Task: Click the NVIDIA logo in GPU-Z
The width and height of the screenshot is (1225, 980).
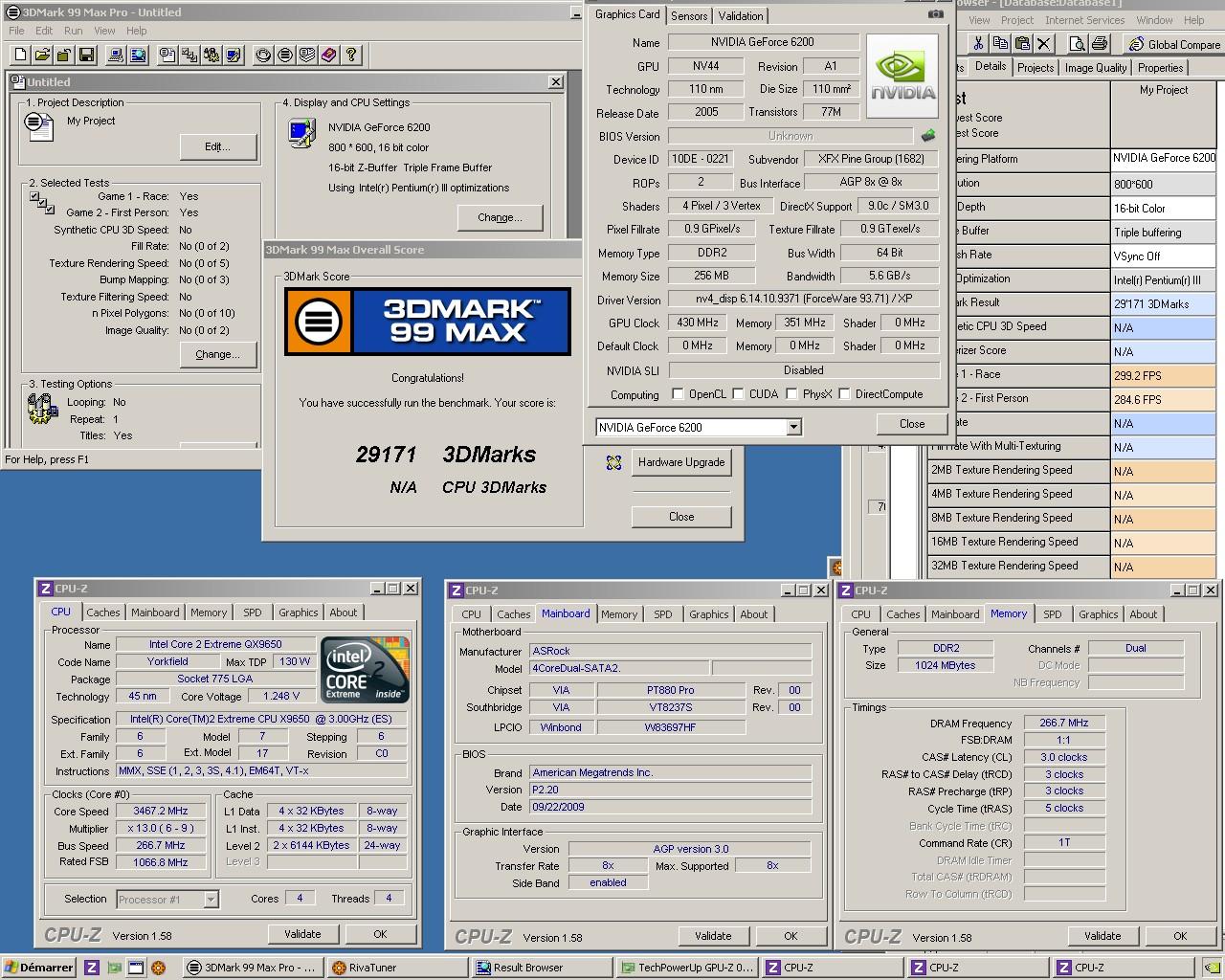Action: tap(902, 76)
